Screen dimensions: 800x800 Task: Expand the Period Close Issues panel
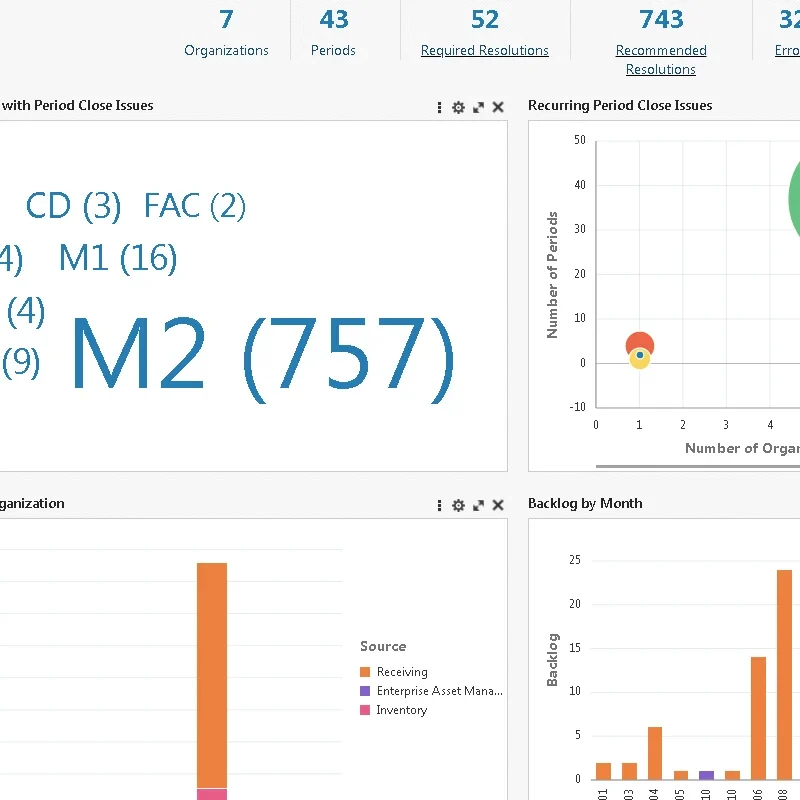point(478,107)
